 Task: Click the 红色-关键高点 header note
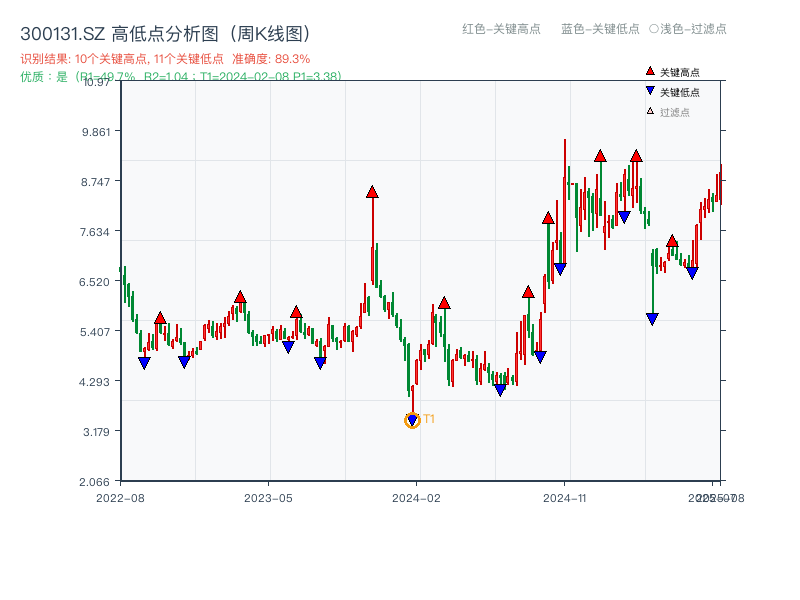pyautogui.click(x=501, y=29)
